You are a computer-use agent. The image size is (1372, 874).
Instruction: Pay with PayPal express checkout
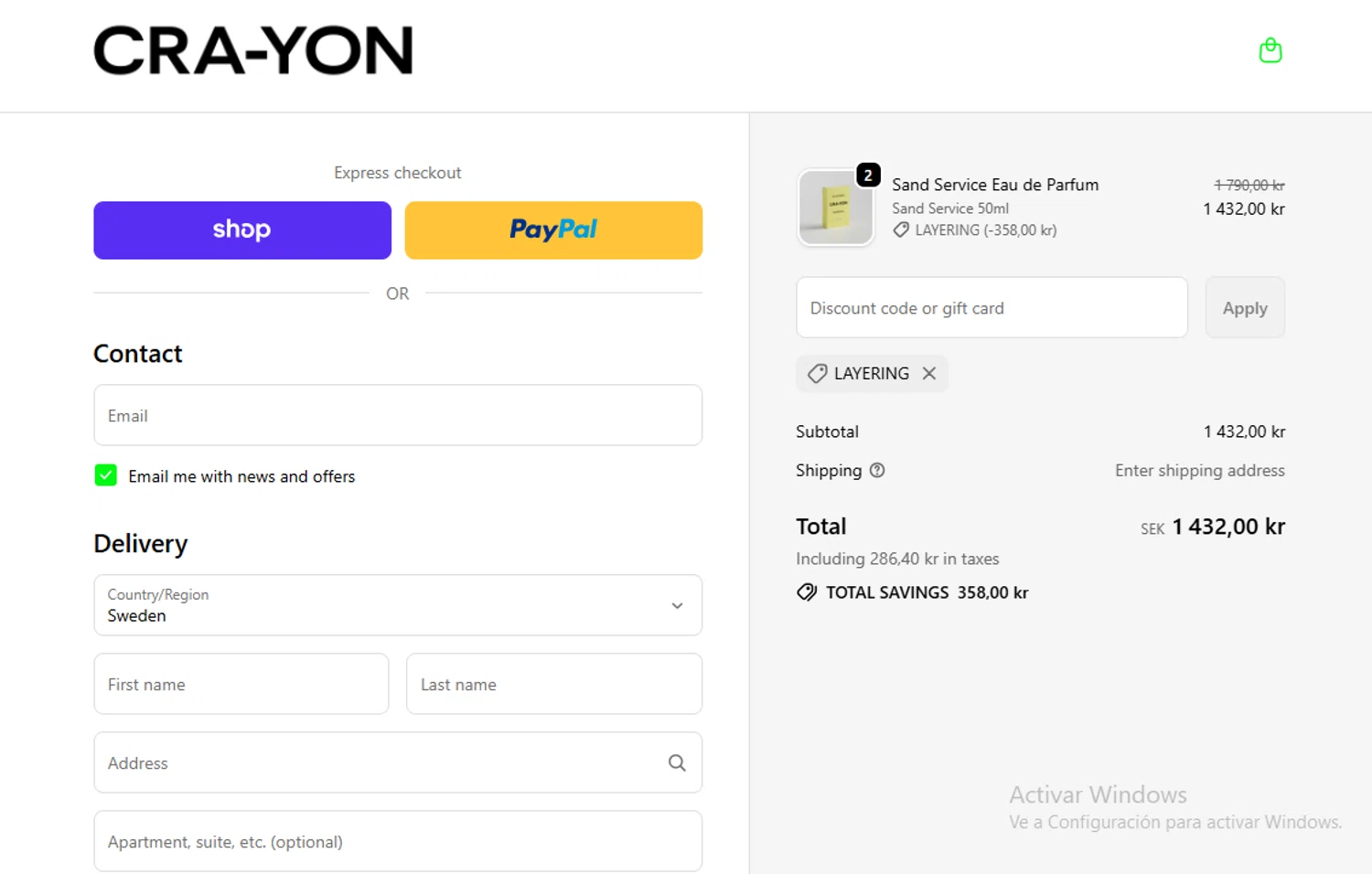point(553,230)
